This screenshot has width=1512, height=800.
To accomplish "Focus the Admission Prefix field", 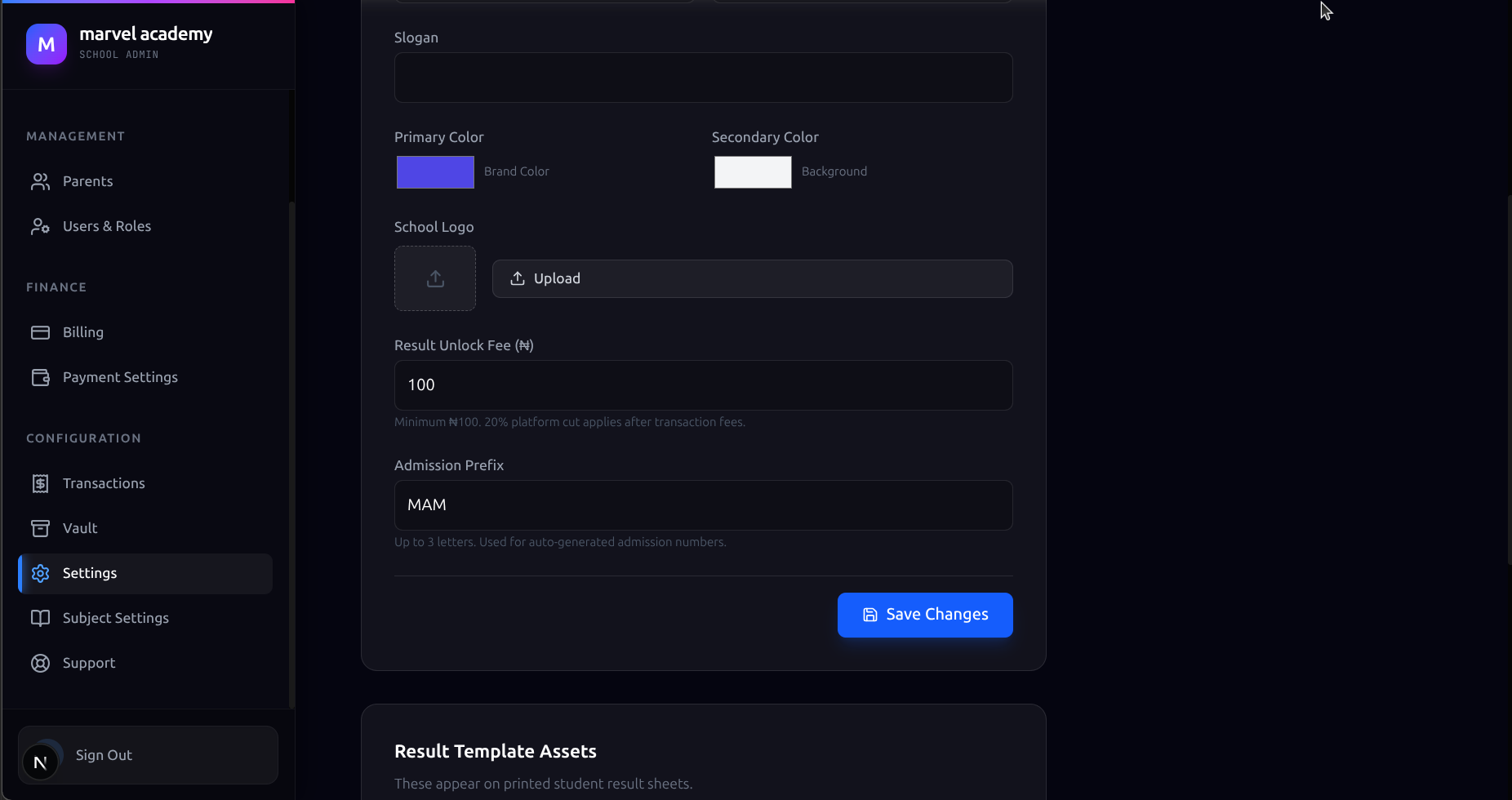I will (x=704, y=505).
